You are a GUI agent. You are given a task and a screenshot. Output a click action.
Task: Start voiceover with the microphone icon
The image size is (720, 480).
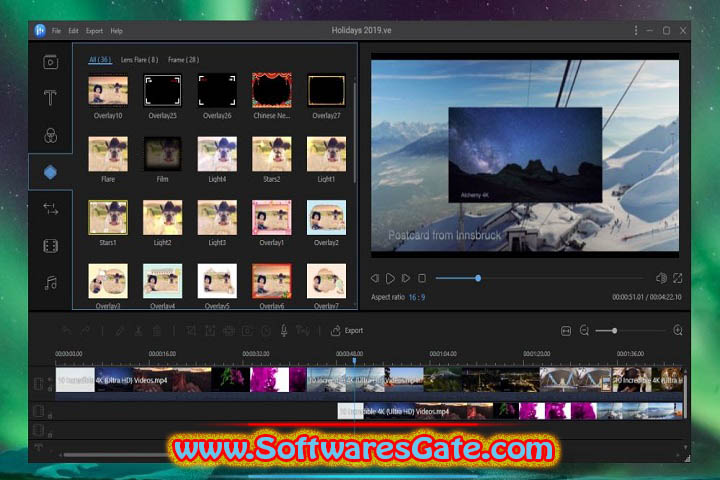(x=284, y=330)
